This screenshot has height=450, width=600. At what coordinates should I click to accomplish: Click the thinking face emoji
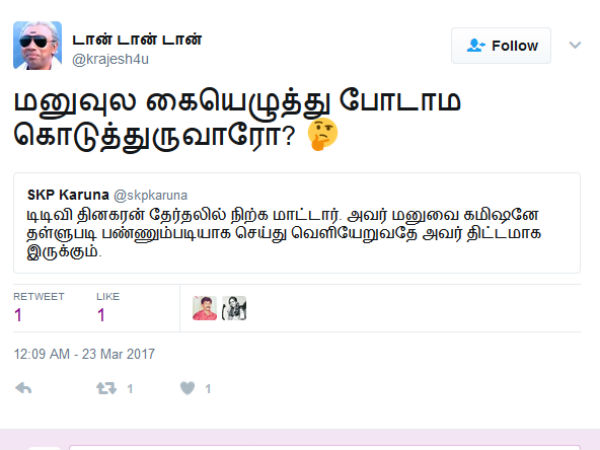[x=322, y=134]
